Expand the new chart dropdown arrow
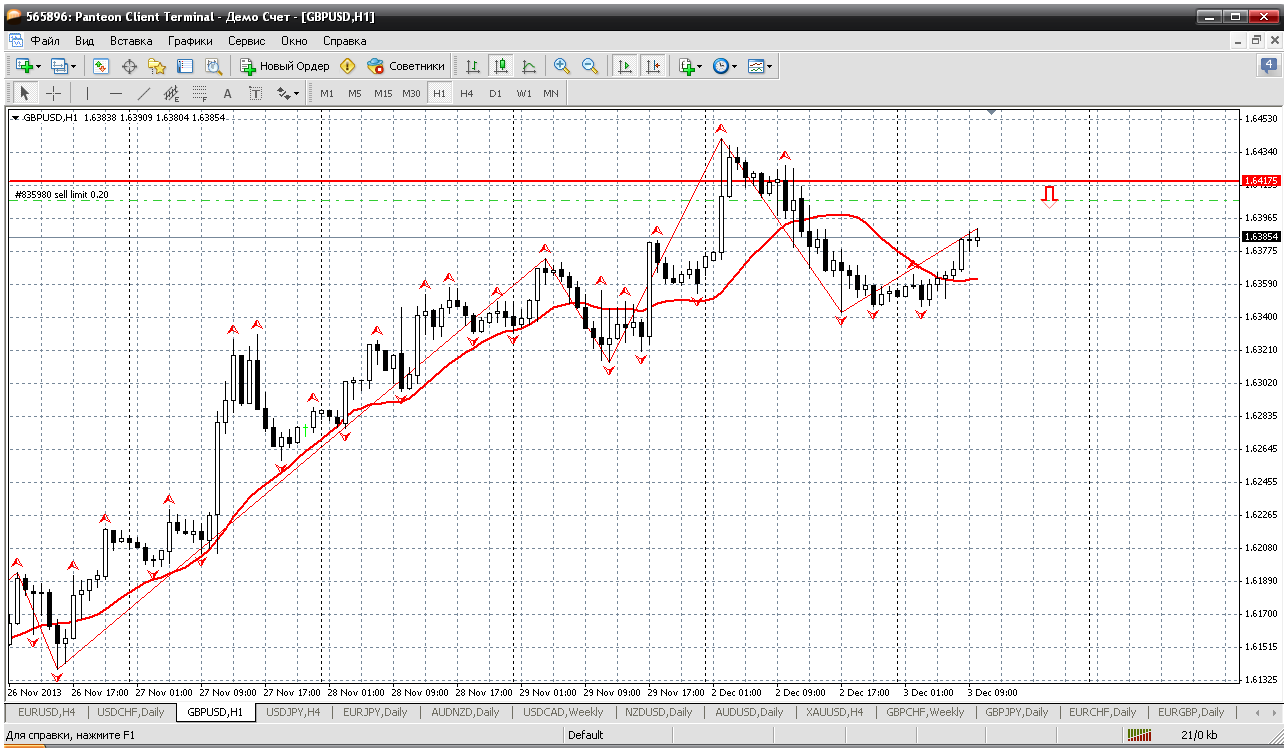This screenshot has height=748, width=1288. [39, 67]
